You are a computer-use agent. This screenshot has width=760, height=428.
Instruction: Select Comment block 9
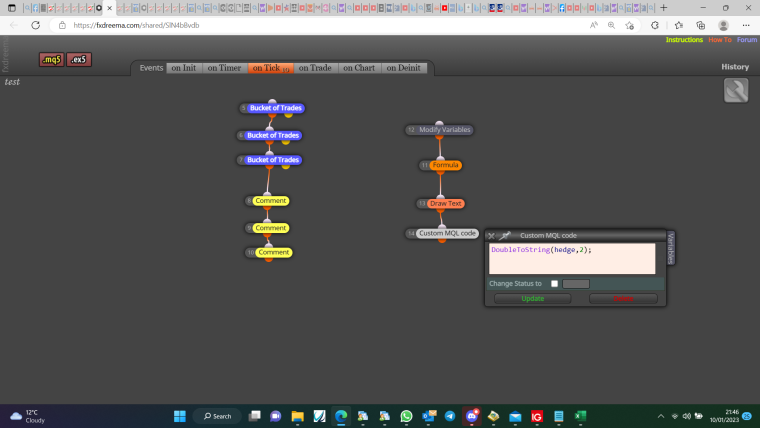tap(270, 228)
